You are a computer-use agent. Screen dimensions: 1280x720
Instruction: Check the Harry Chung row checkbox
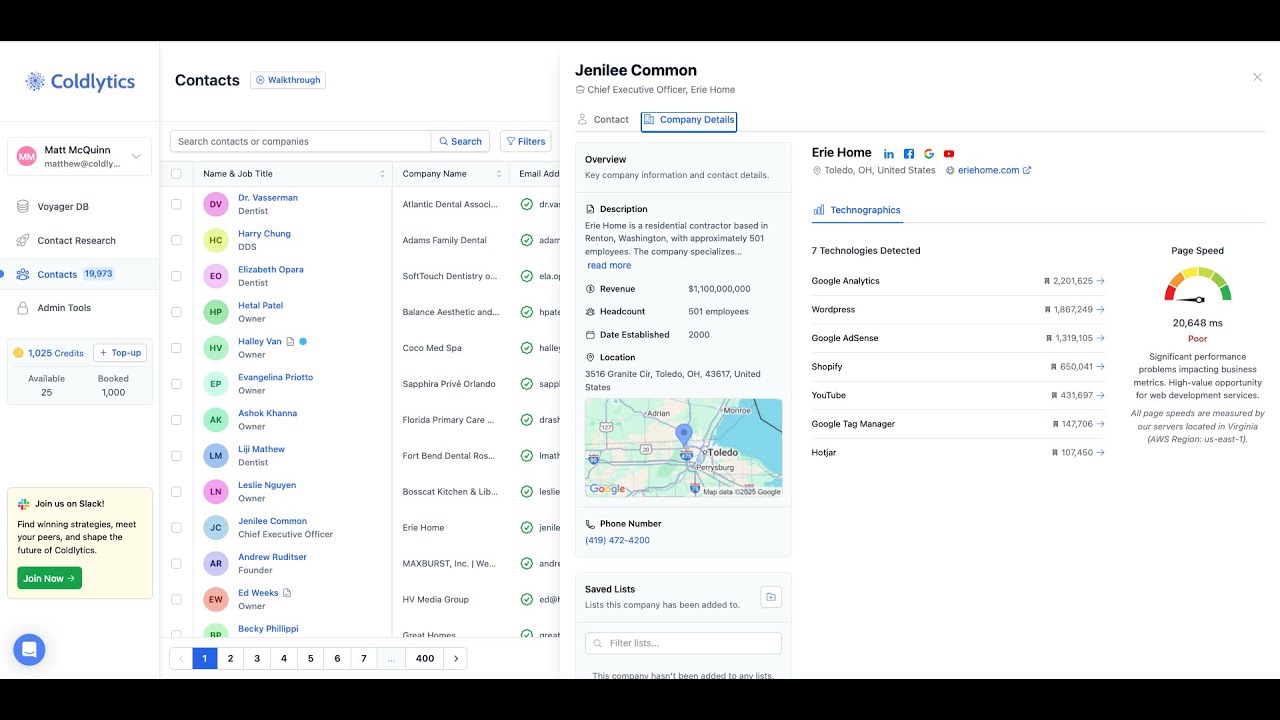(x=177, y=240)
